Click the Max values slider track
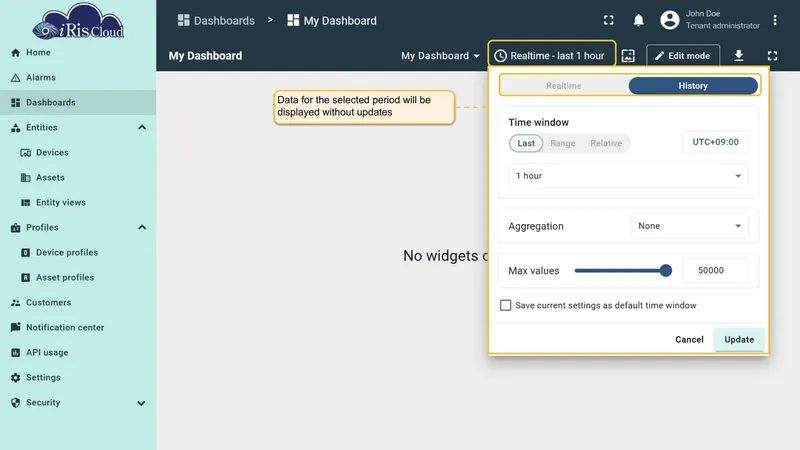 [620, 271]
